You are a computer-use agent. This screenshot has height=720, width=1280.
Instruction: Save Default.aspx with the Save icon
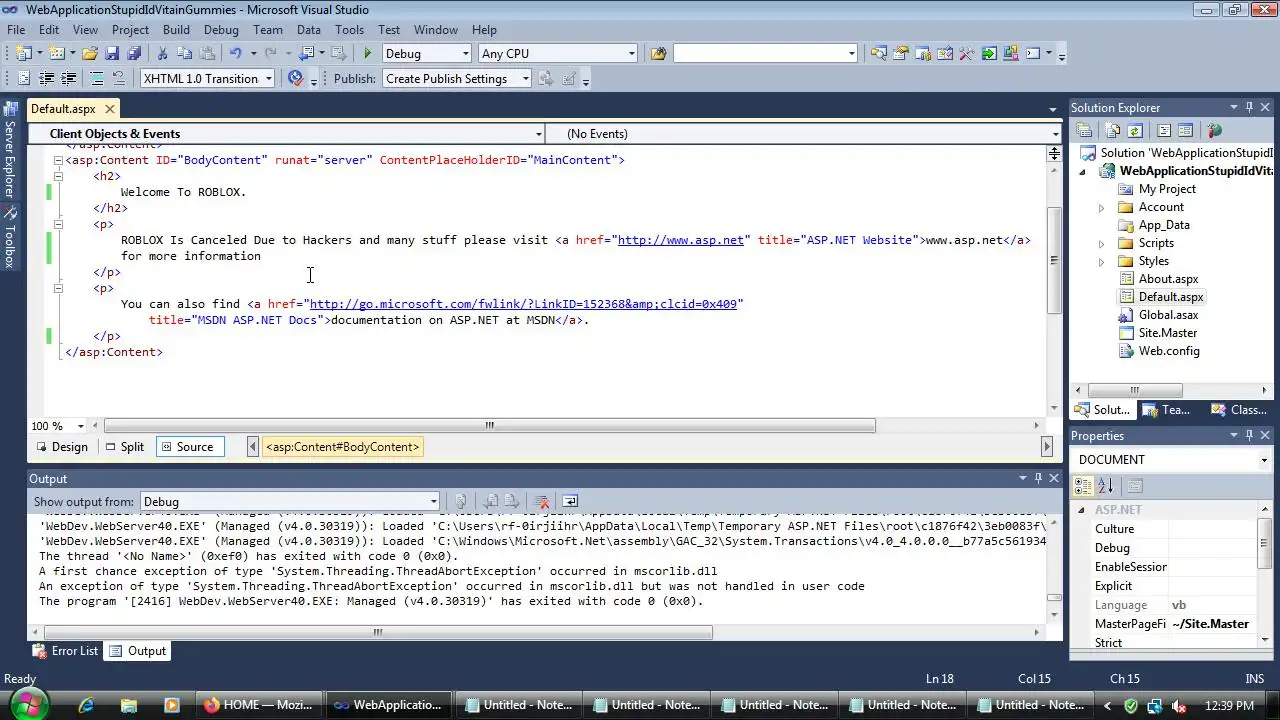[112, 53]
